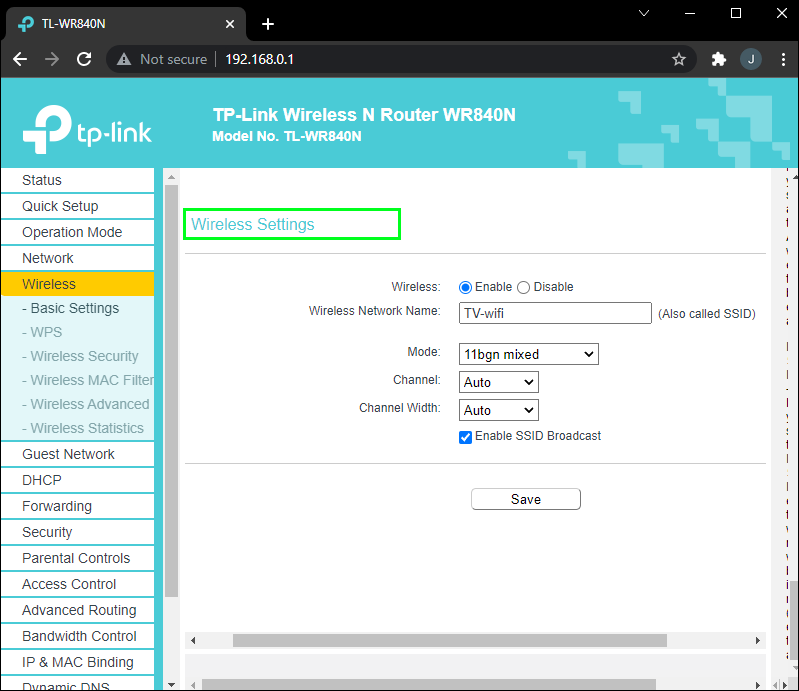
Task: Bookmark this page with the star icon
Action: pyautogui.click(x=679, y=59)
